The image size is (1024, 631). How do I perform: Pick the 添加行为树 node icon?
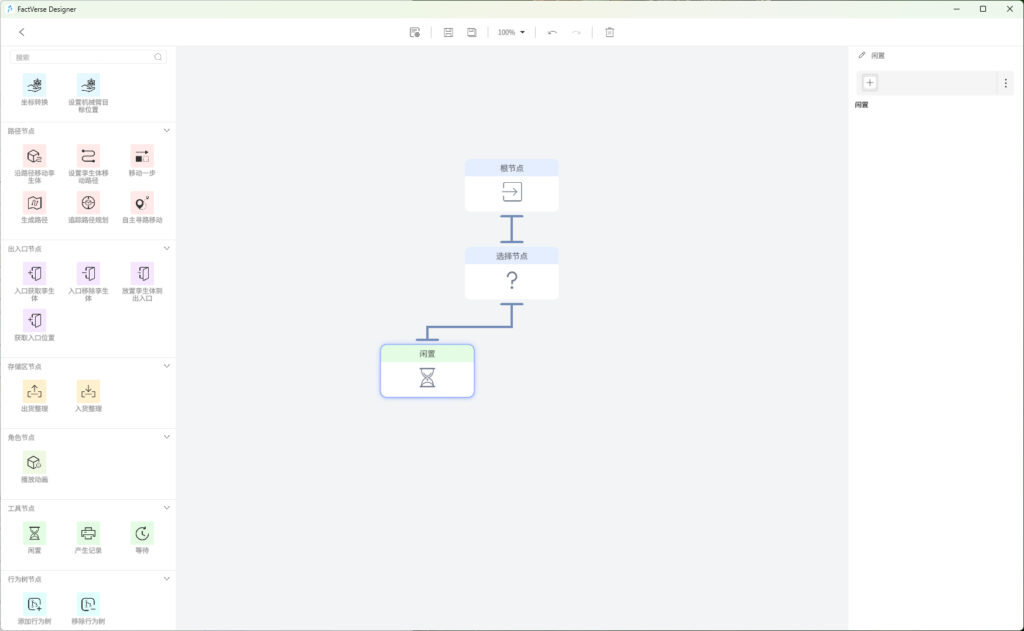pos(35,604)
